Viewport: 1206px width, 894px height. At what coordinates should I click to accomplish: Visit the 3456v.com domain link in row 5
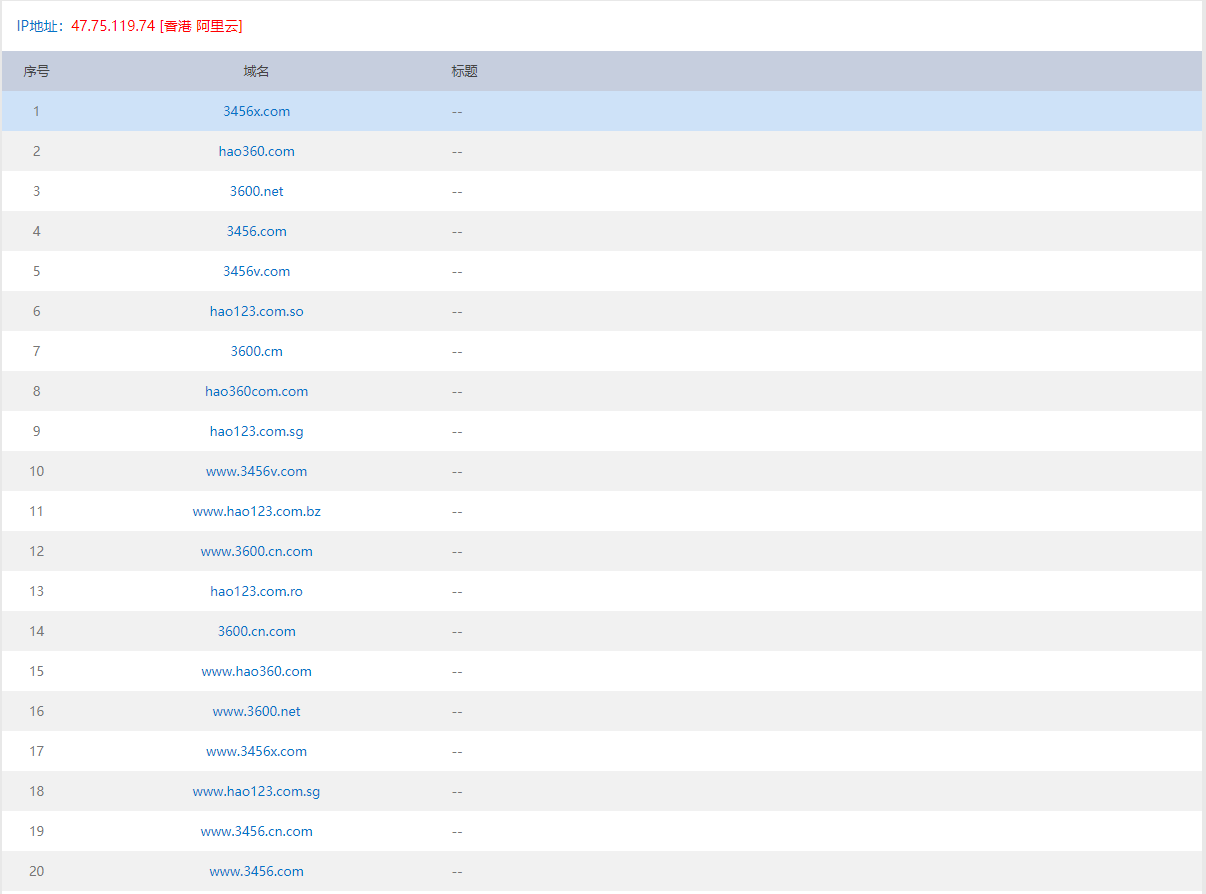[256, 271]
